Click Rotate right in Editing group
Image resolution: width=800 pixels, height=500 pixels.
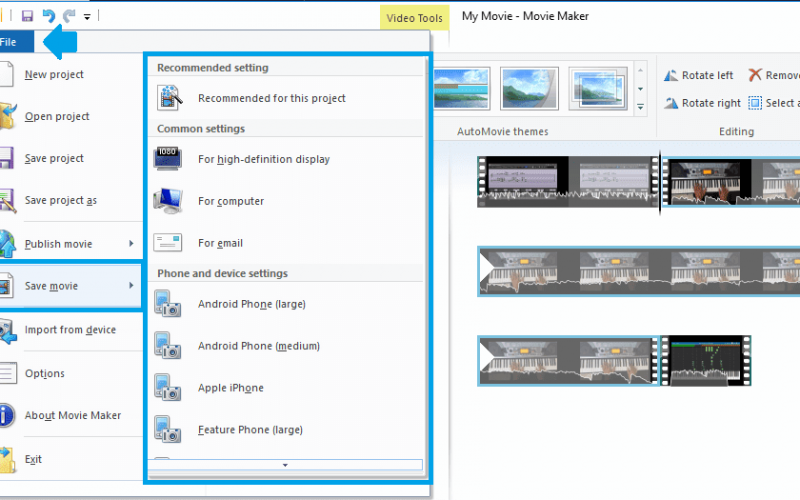702,103
